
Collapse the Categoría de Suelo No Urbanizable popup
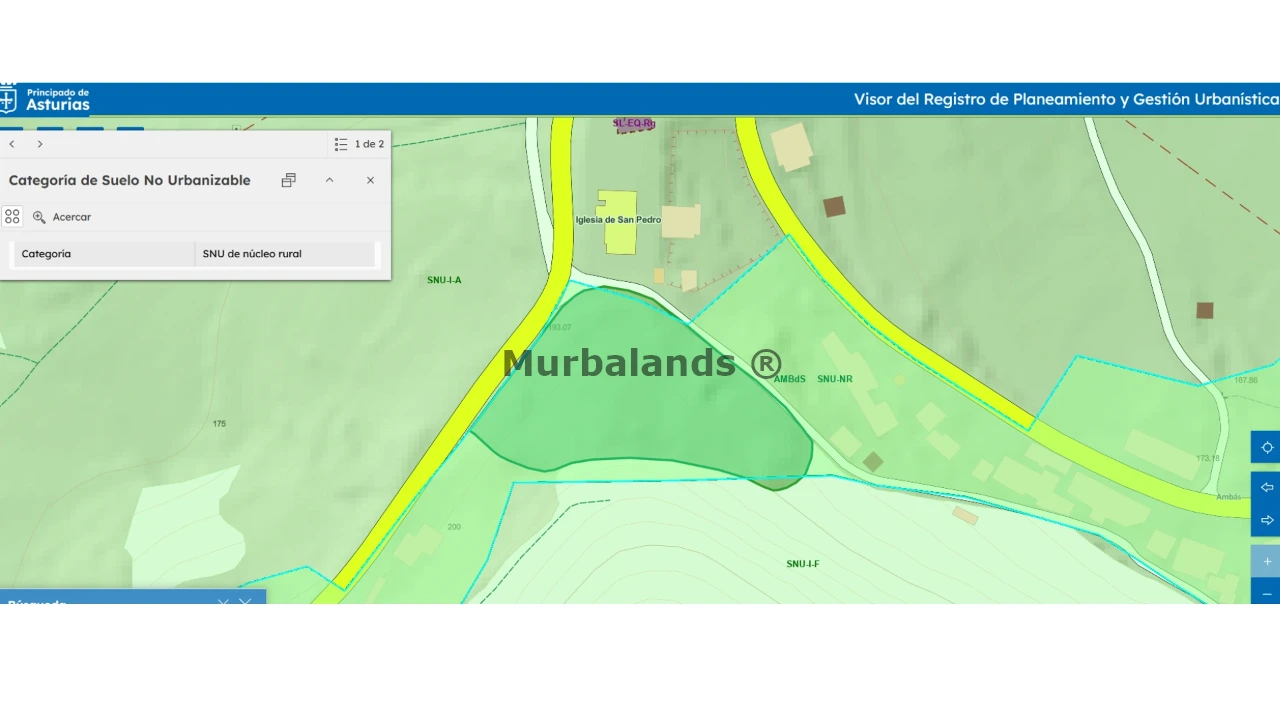tap(329, 180)
